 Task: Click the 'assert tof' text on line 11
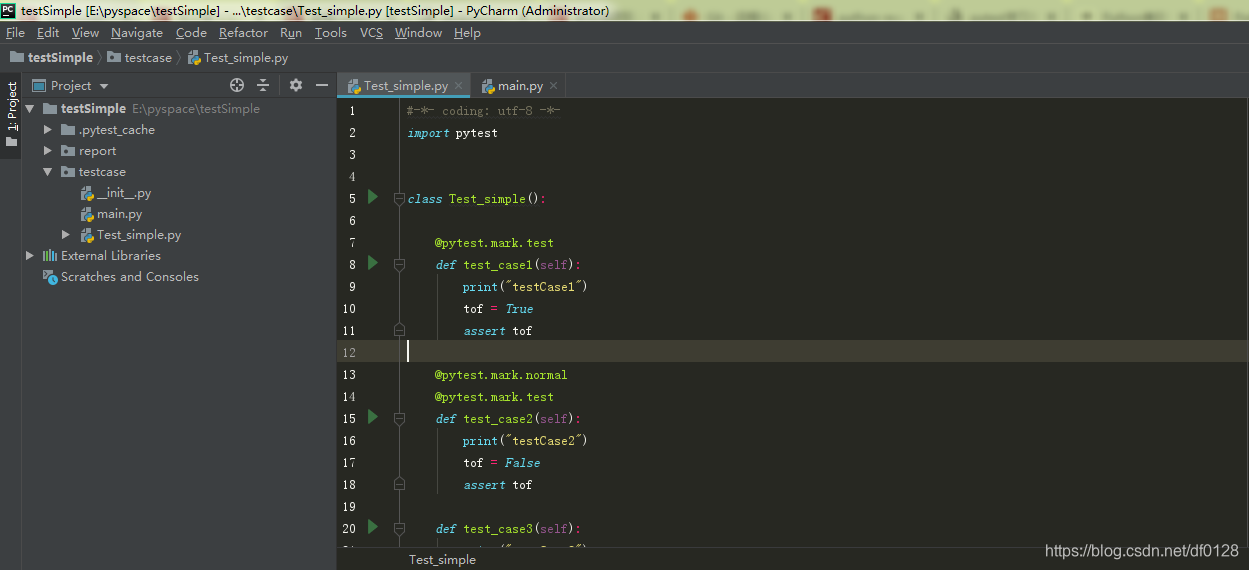coord(498,331)
